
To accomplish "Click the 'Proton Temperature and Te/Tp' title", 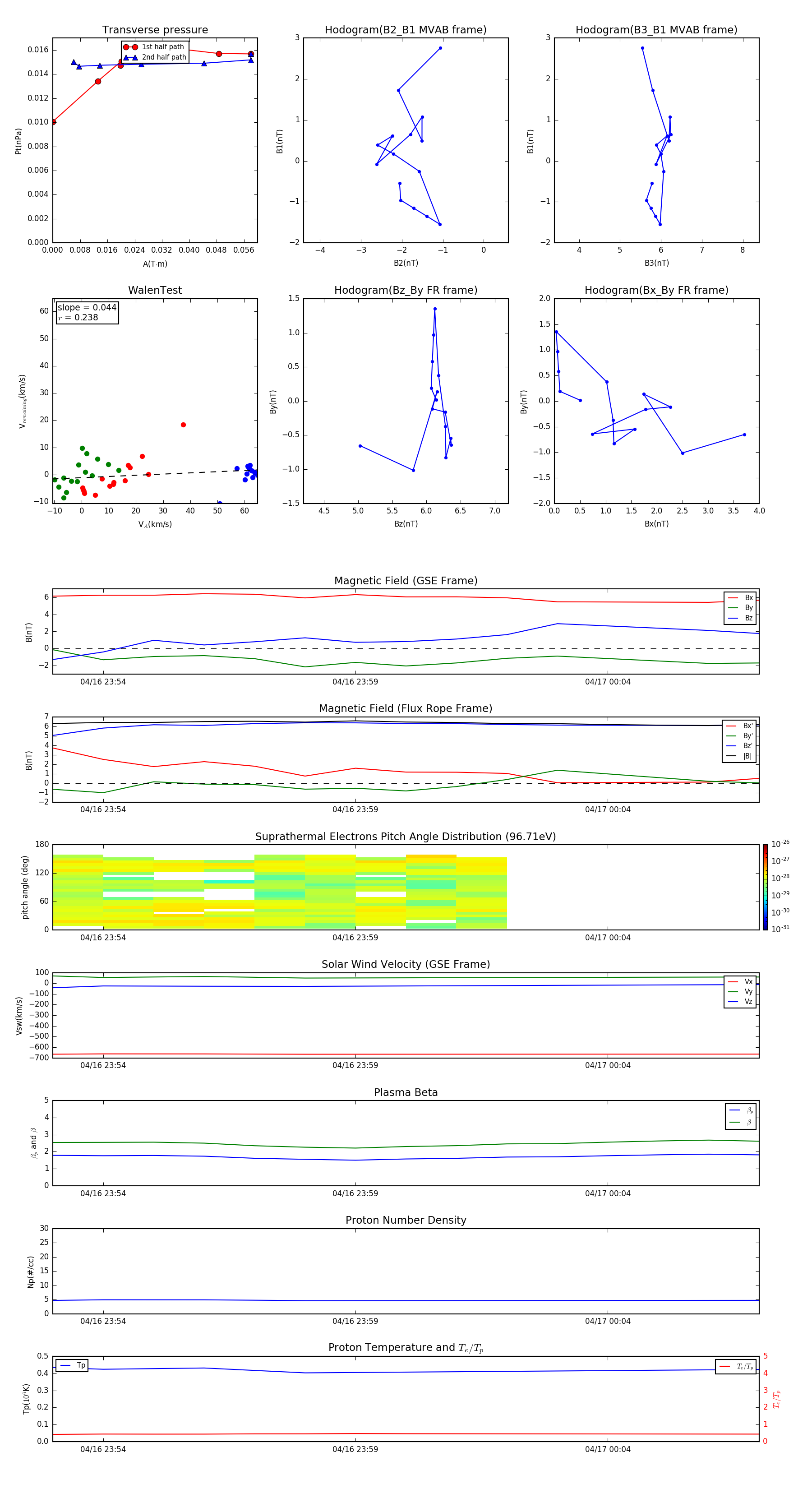I will 406,1348.
